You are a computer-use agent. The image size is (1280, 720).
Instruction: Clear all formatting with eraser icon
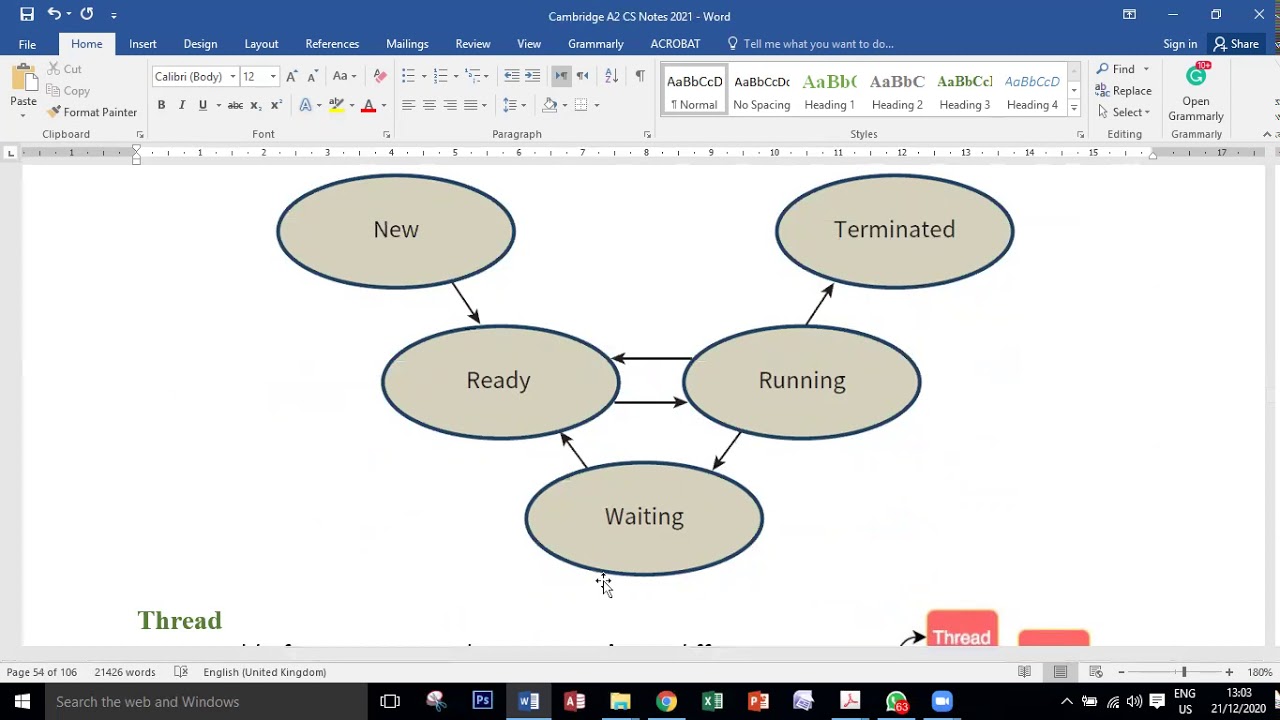pos(379,76)
